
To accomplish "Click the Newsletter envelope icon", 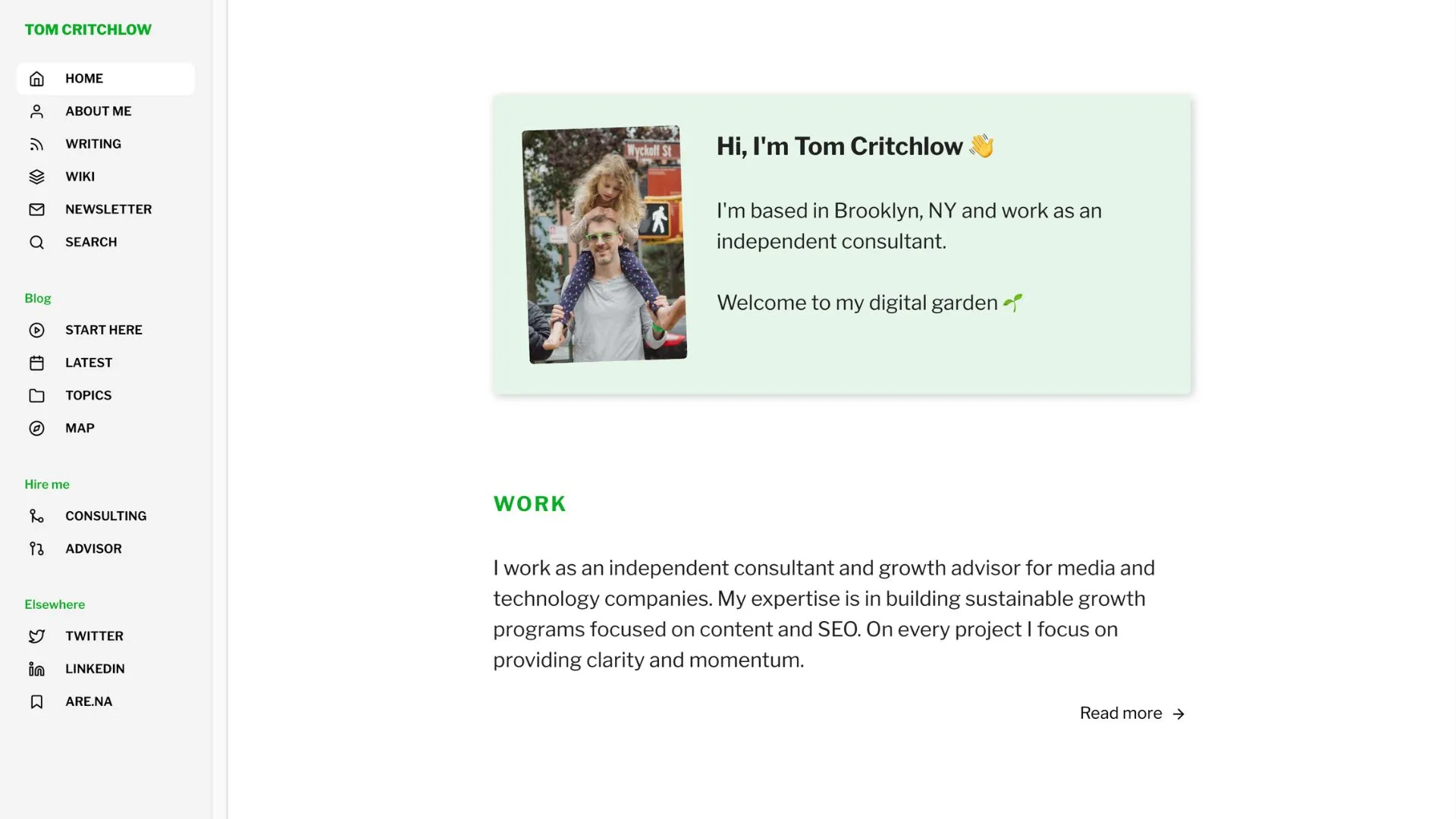I will pos(36,209).
